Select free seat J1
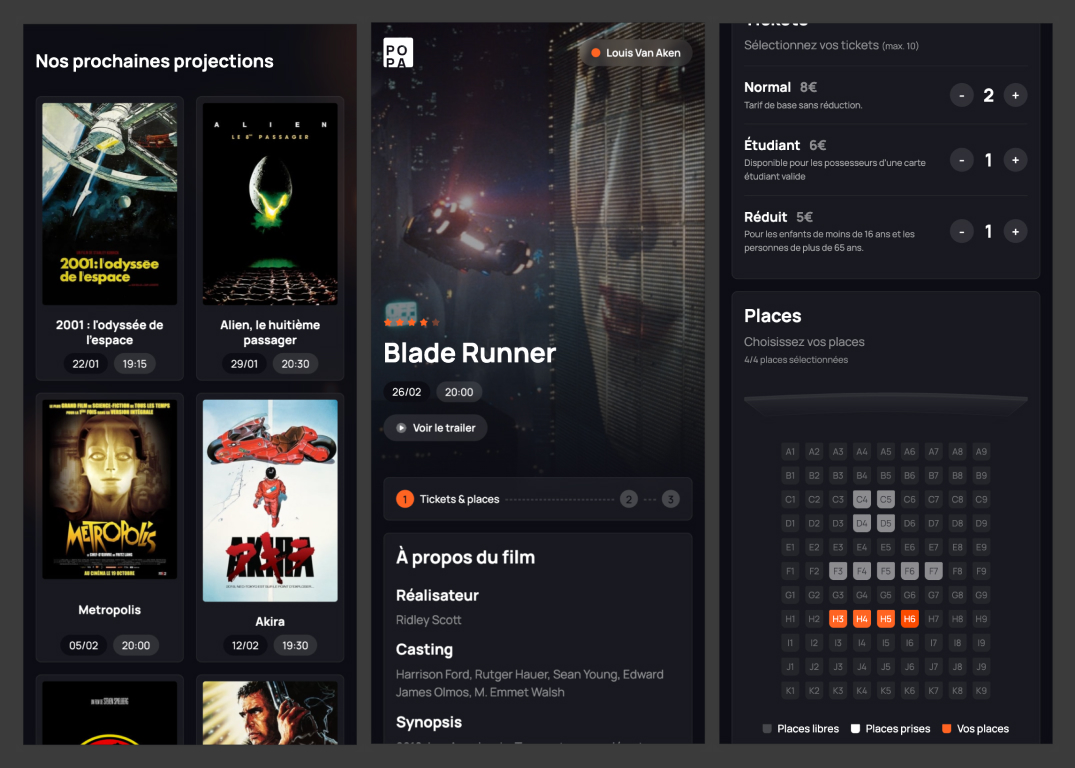The width and height of the screenshot is (1075, 768). 790,667
